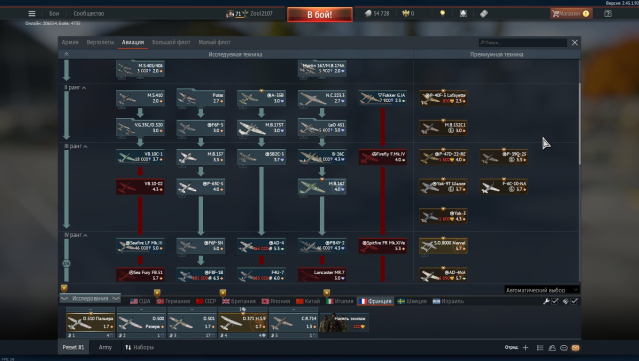Screen dimensions: 639x361
Task: Open the orange mail envelope icon
Action: (x=575, y=348)
